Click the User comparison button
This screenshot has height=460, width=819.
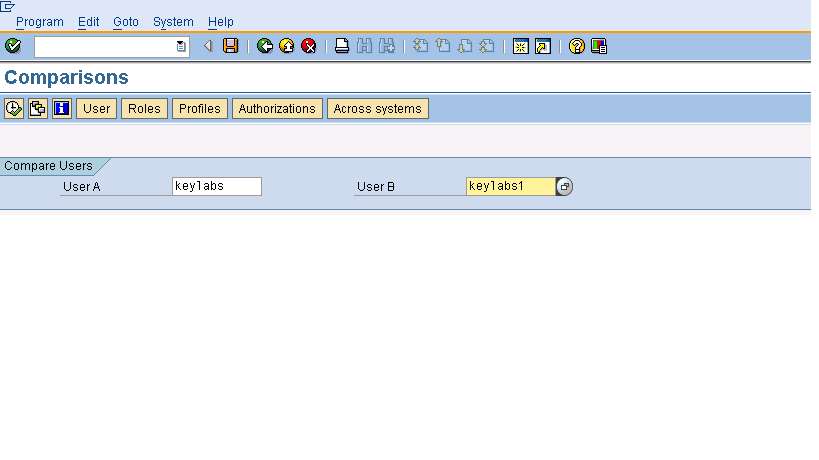pos(97,109)
